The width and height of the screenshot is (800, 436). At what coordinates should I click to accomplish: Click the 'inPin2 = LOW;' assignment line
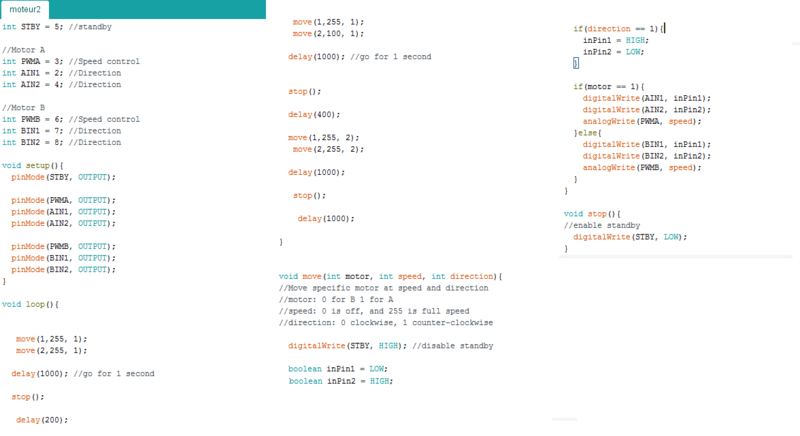(613, 52)
